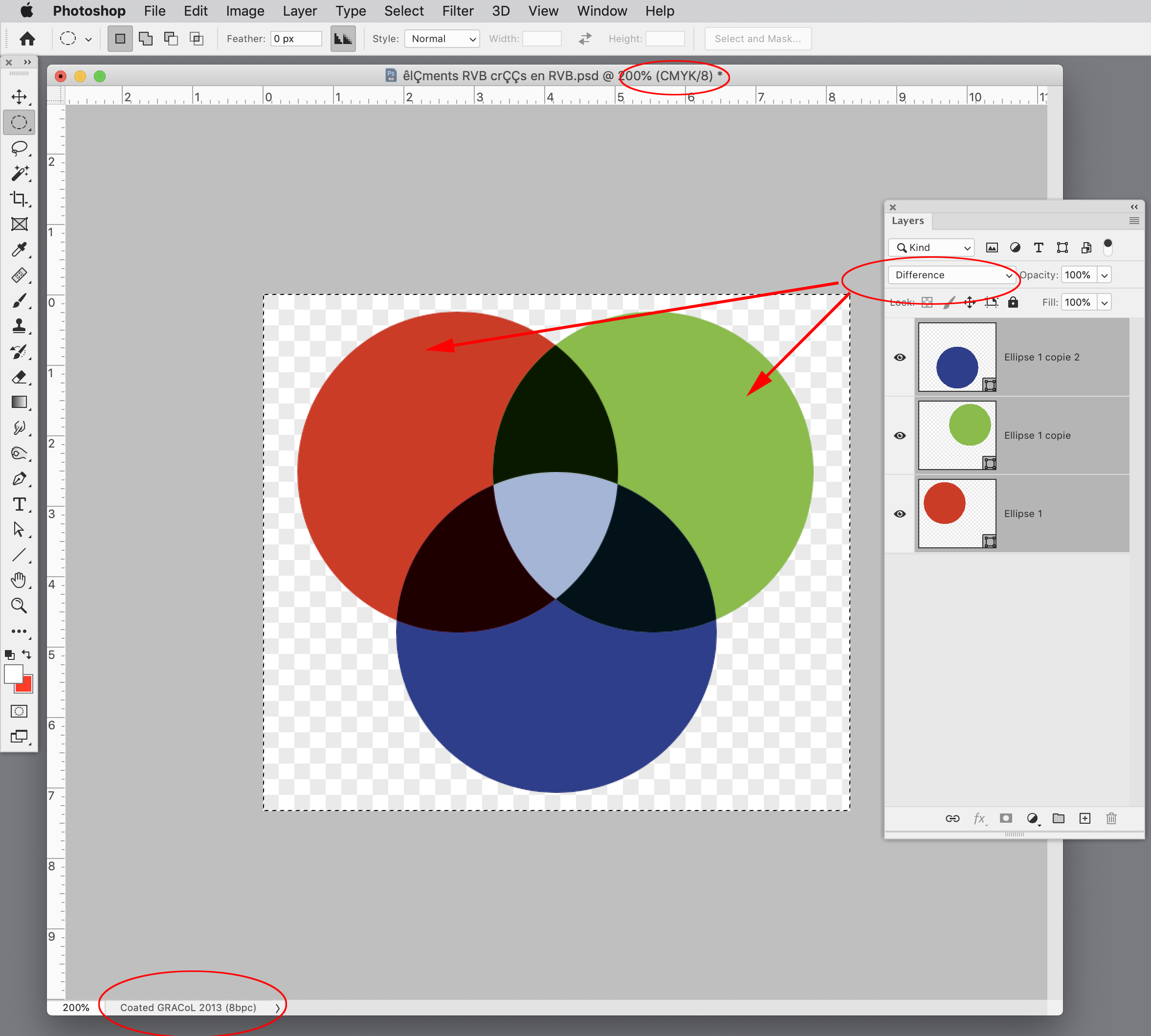Click the Feather value input field
The width and height of the screenshot is (1151, 1036).
[295, 38]
